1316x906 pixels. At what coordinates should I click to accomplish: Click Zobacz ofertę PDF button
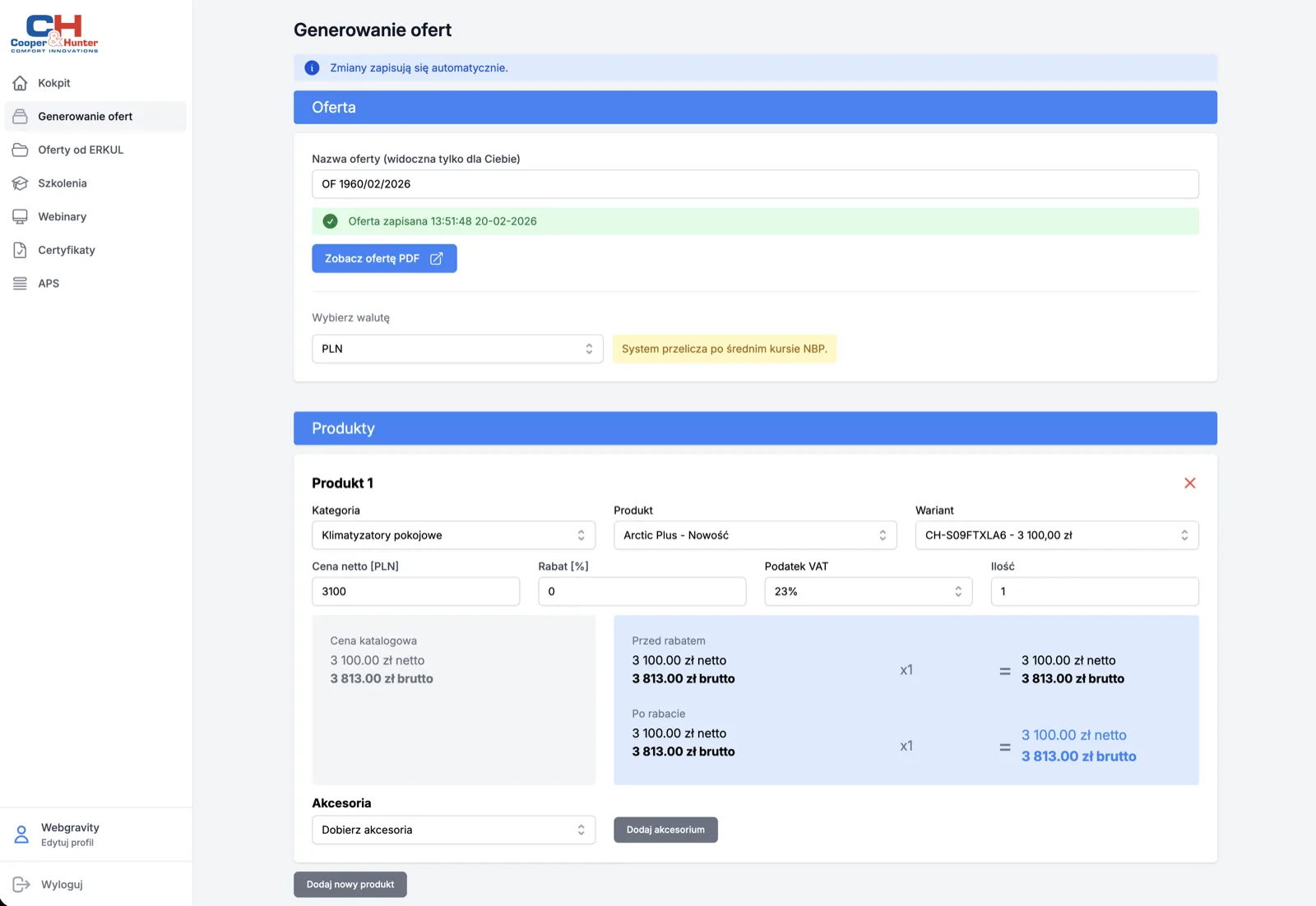(x=384, y=259)
